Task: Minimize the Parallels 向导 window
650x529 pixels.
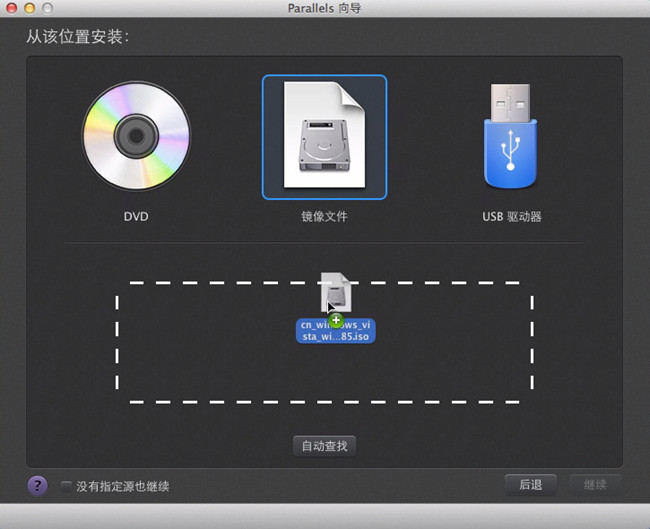Action: [x=29, y=9]
